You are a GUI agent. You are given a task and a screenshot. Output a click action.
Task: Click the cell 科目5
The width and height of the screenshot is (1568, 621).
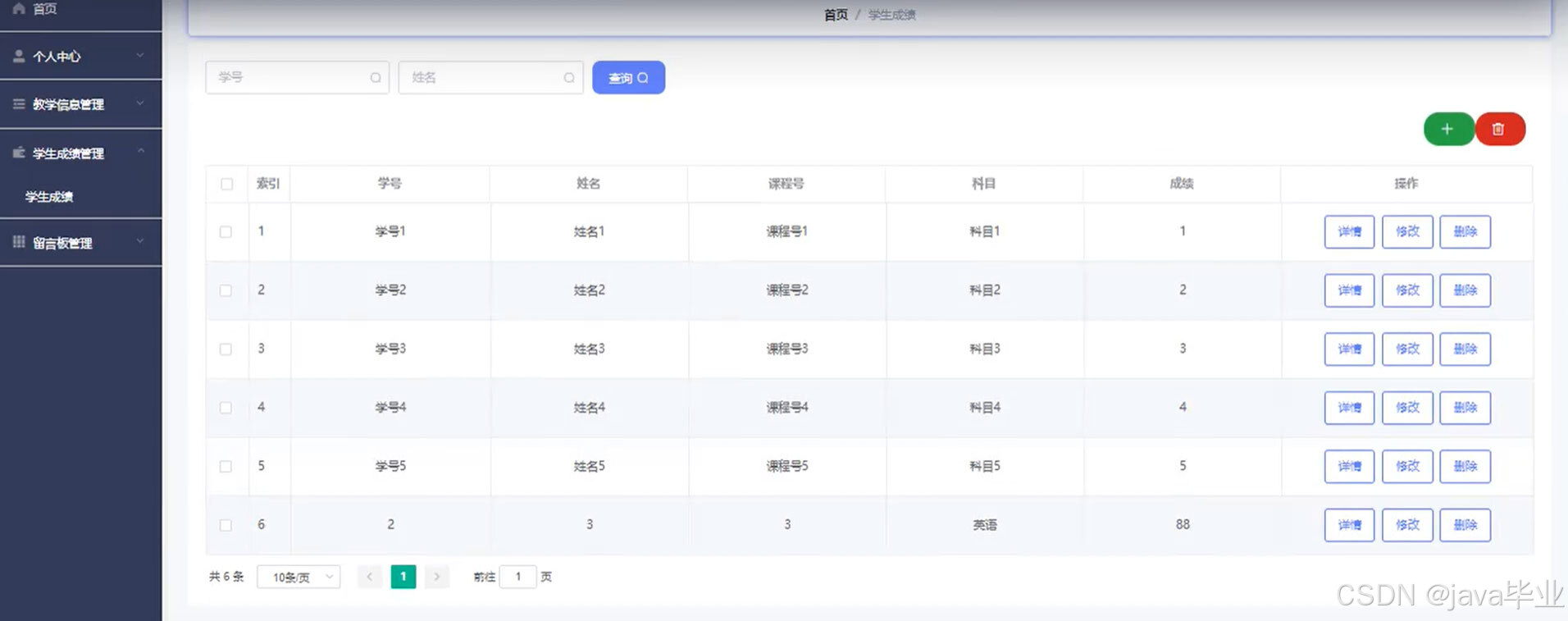[985, 466]
